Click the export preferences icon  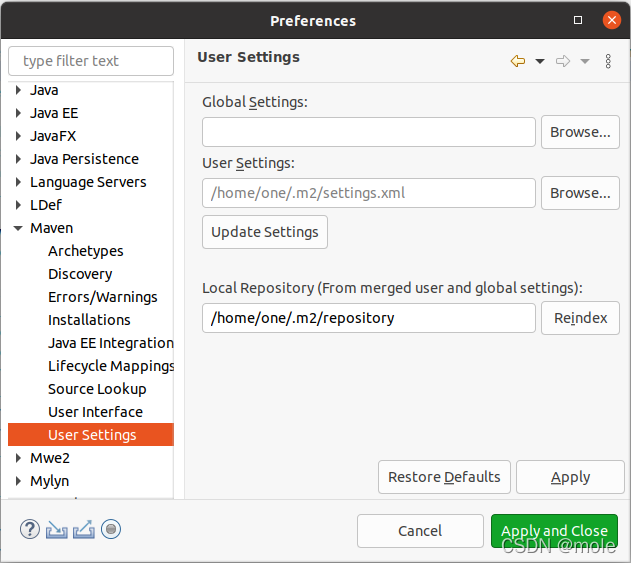click(84, 529)
